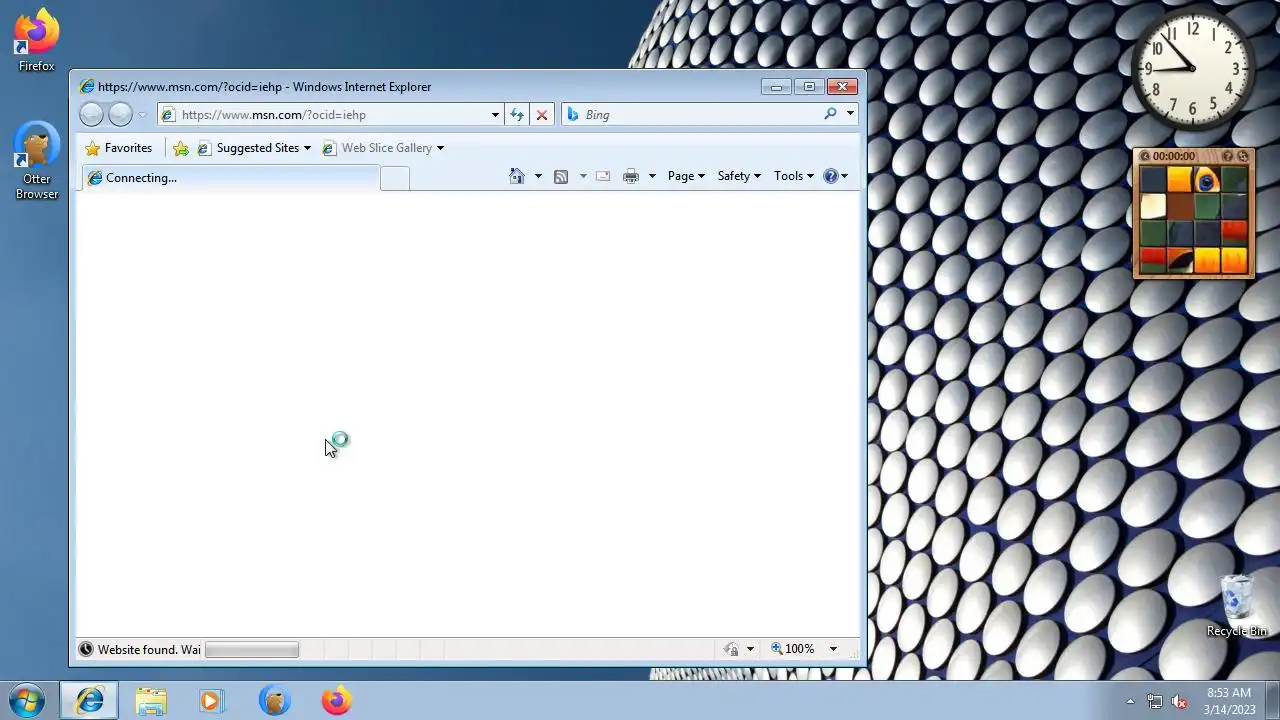Viewport: 1280px width, 720px height.
Task: Open the Windows Start menu
Action: 27,701
